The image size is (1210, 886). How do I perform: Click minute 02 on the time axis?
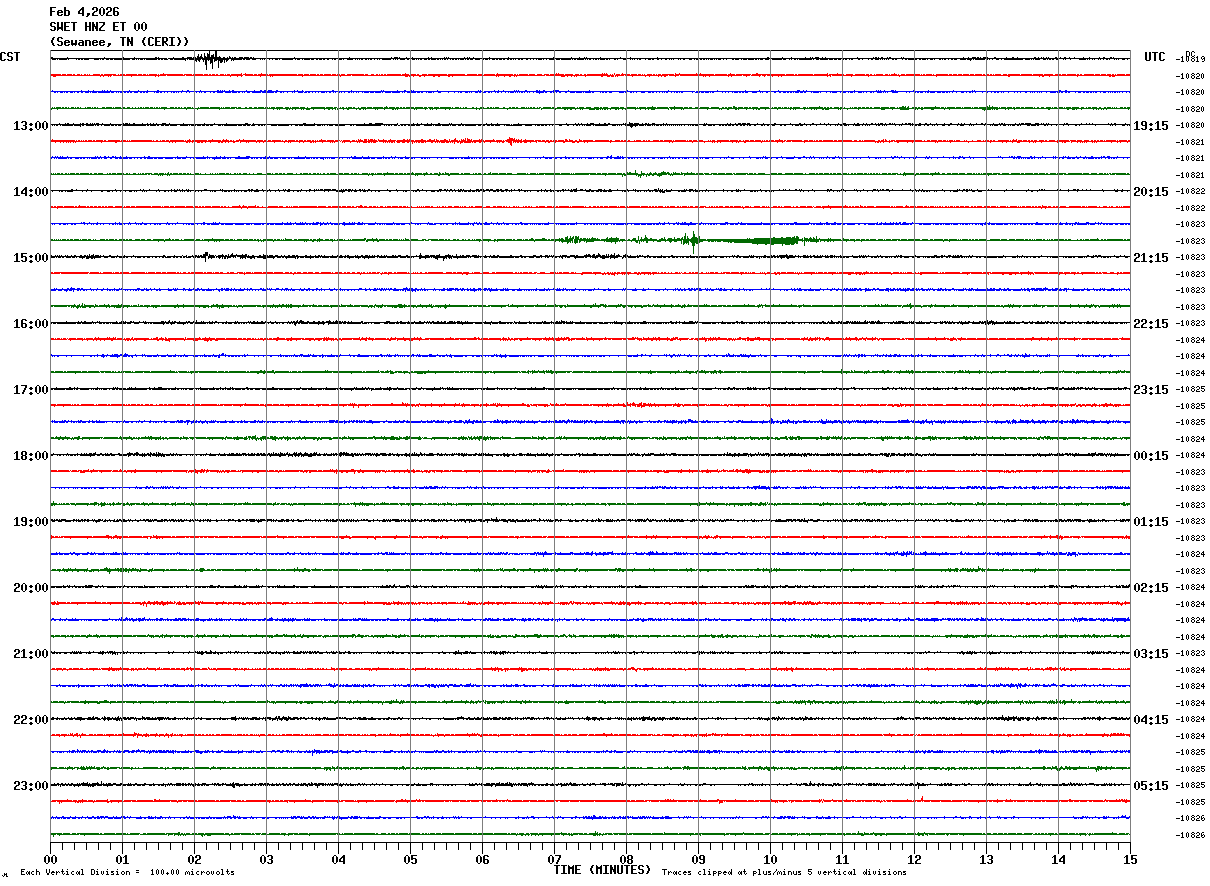click(x=194, y=859)
